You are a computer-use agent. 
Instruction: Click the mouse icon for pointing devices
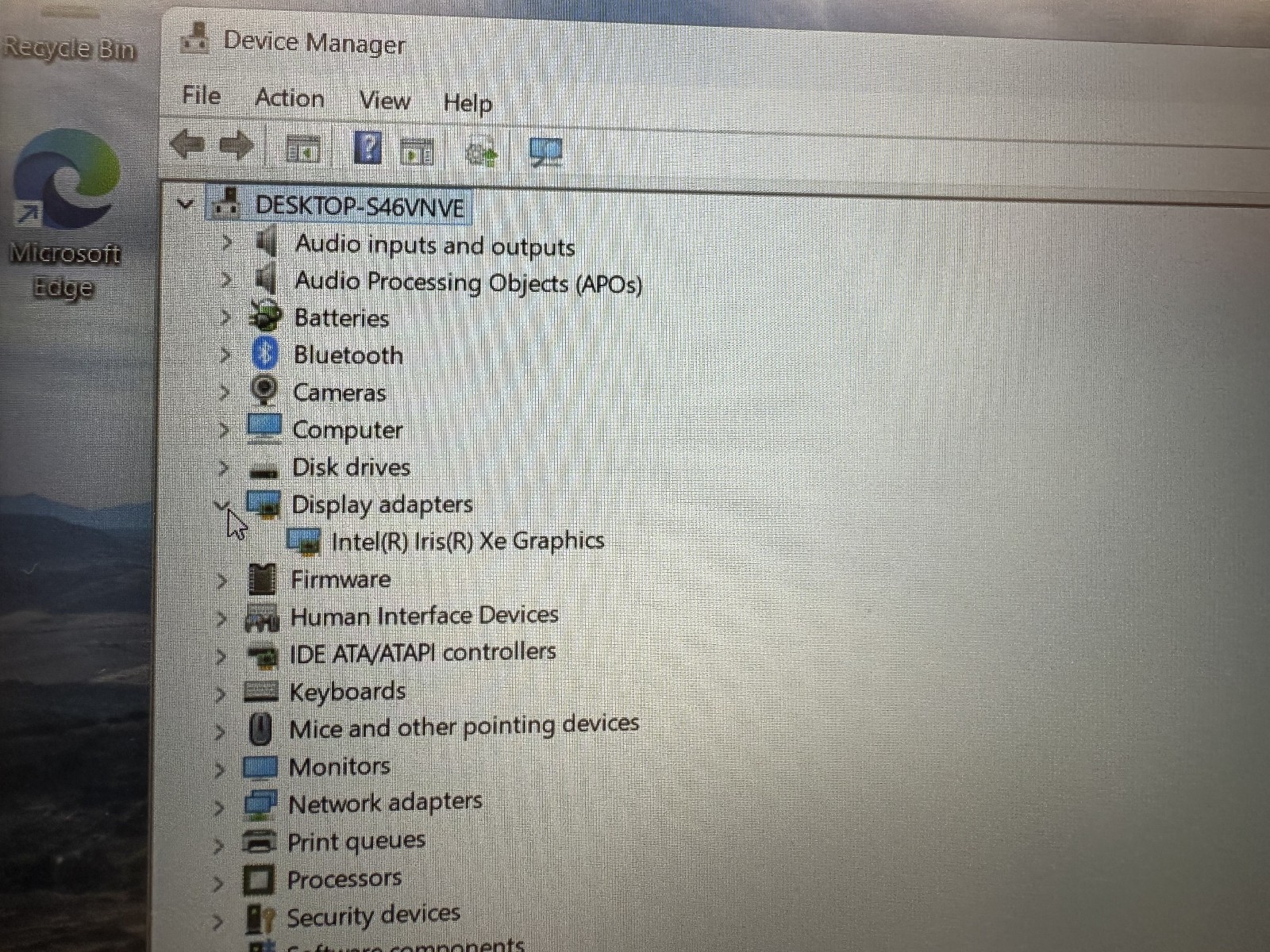click(260, 729)
